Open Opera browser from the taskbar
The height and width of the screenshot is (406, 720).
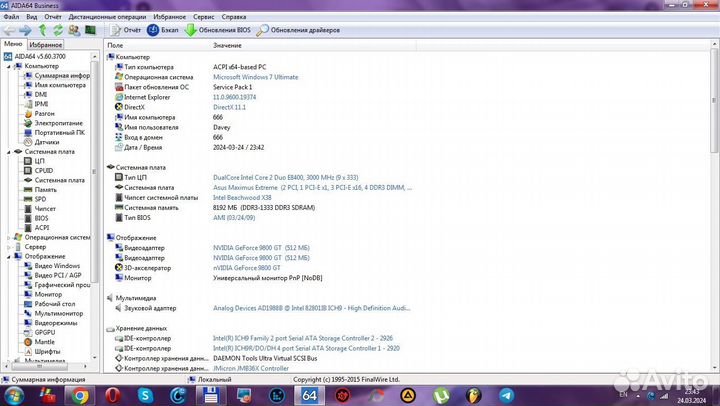click(112, 395)
